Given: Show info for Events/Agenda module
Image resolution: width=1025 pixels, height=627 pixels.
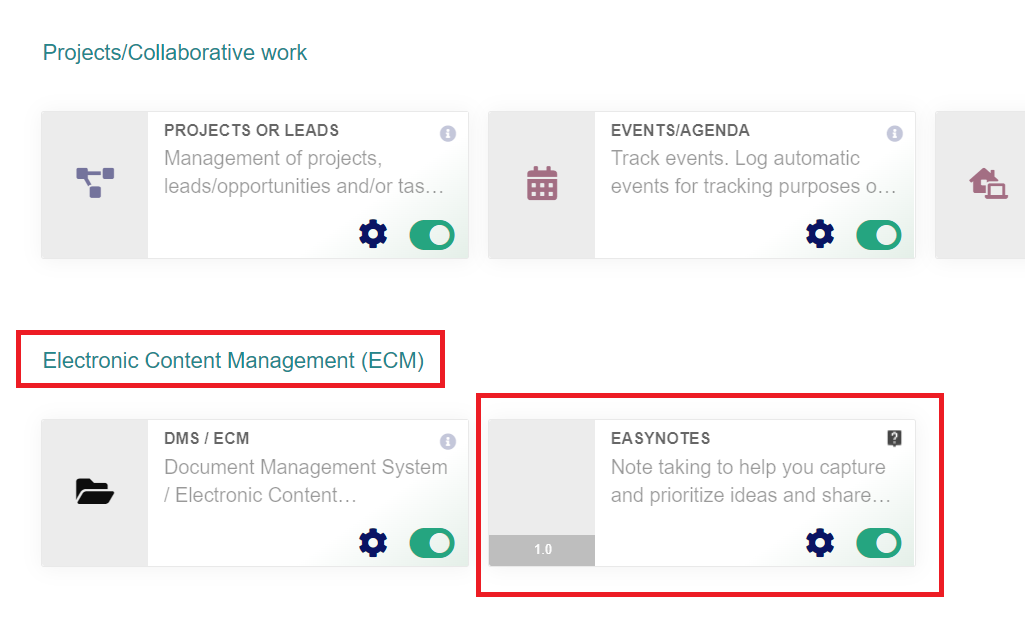Looking at the screenshot, I should click(894, 133).
